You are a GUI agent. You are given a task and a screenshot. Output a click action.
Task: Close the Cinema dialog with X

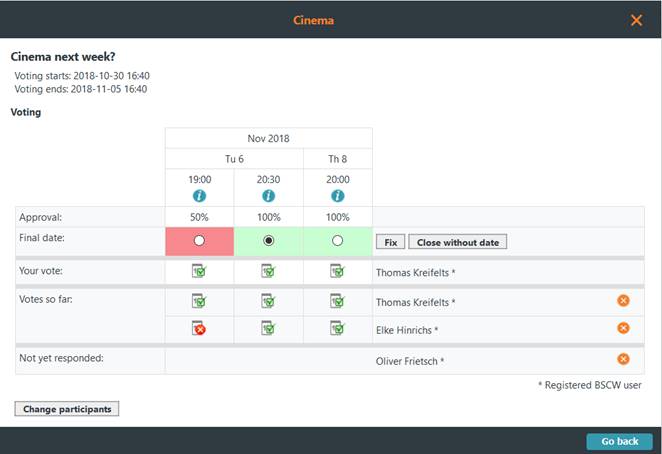click(636, 20)
